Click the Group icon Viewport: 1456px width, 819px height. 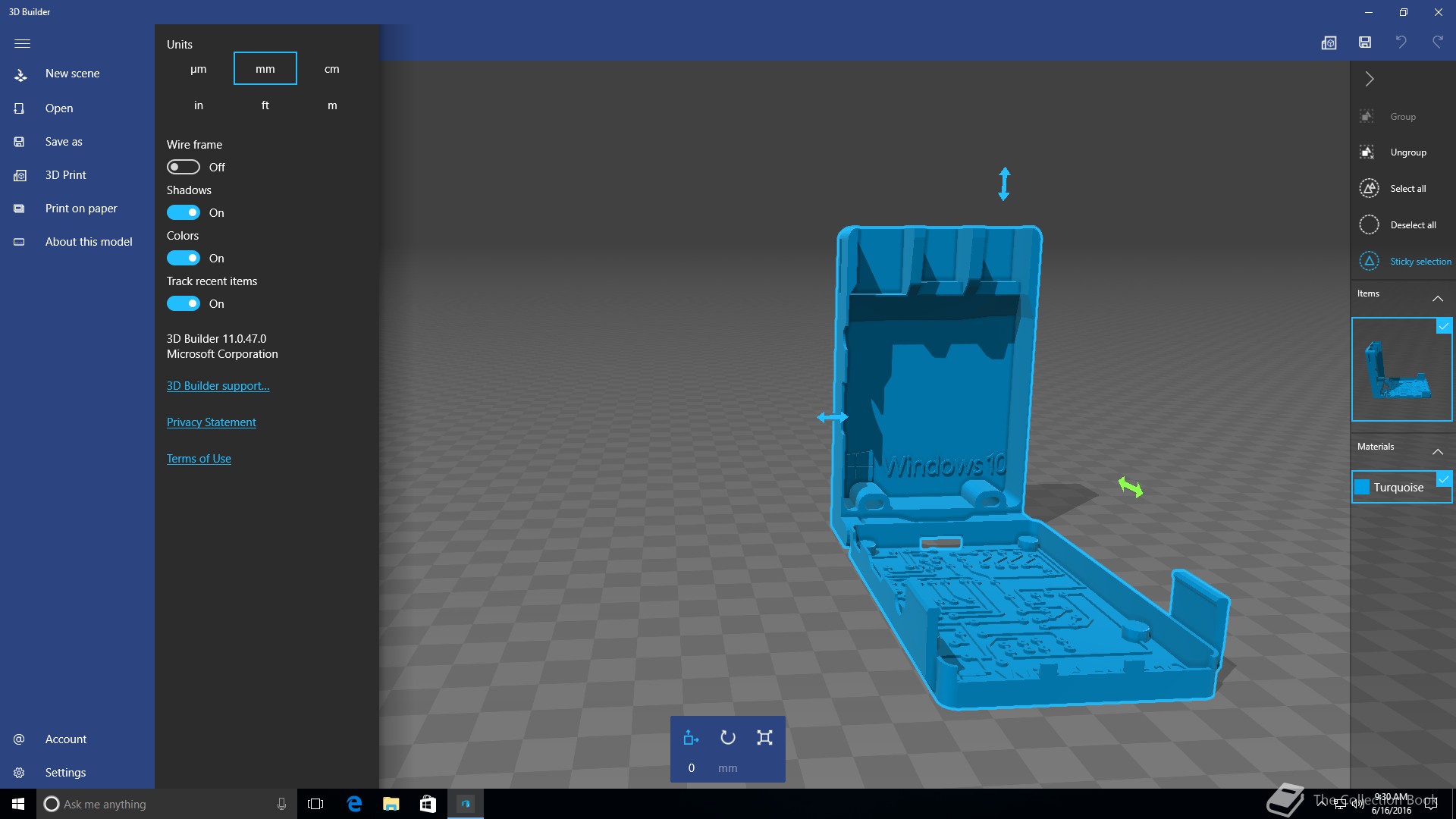click(x=1367, y=116)
